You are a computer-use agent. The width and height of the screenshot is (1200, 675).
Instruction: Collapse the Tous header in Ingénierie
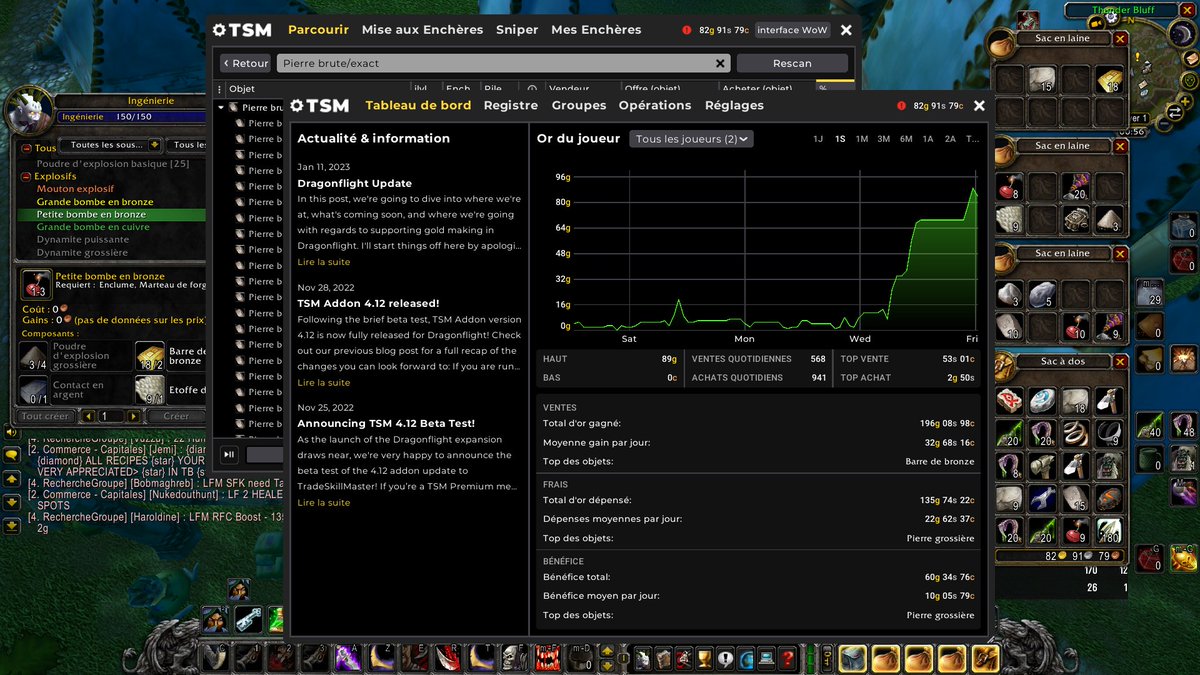(27, 148)
